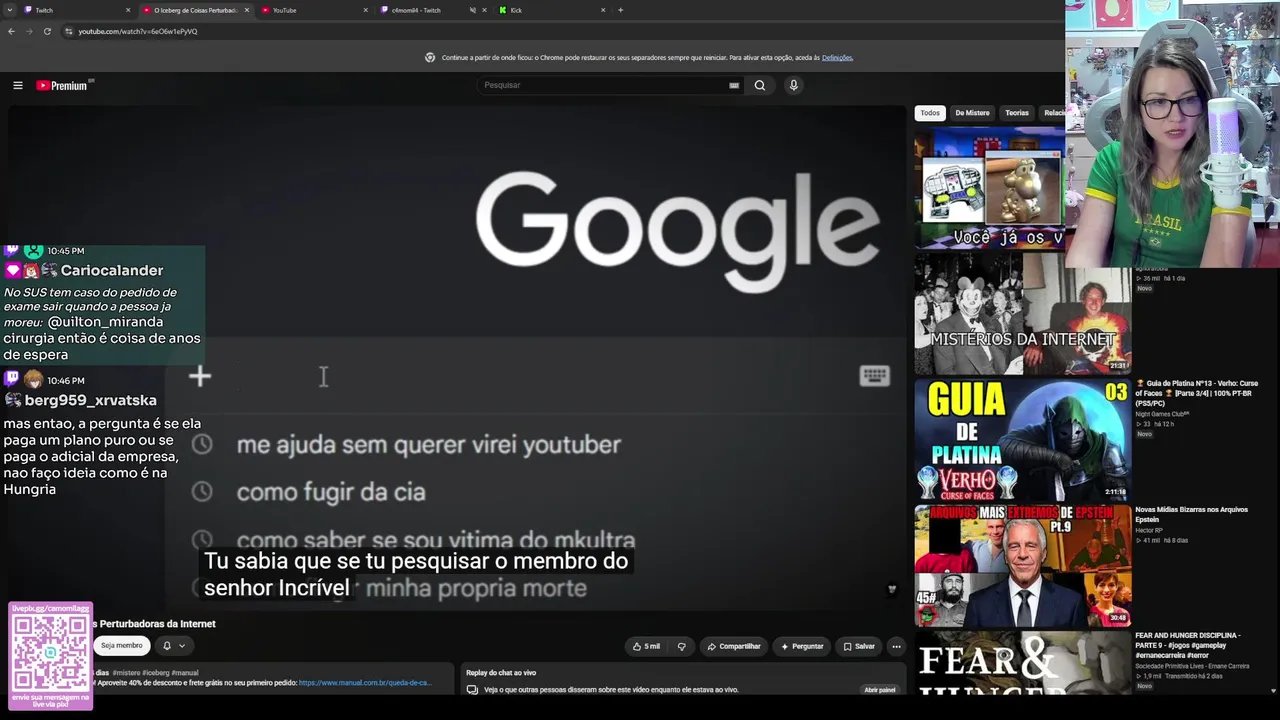This screenshot has width=1280, height=720.
Task: Click 'Replay do chat ao vivo' heading
Action: [x=501, y=673]
